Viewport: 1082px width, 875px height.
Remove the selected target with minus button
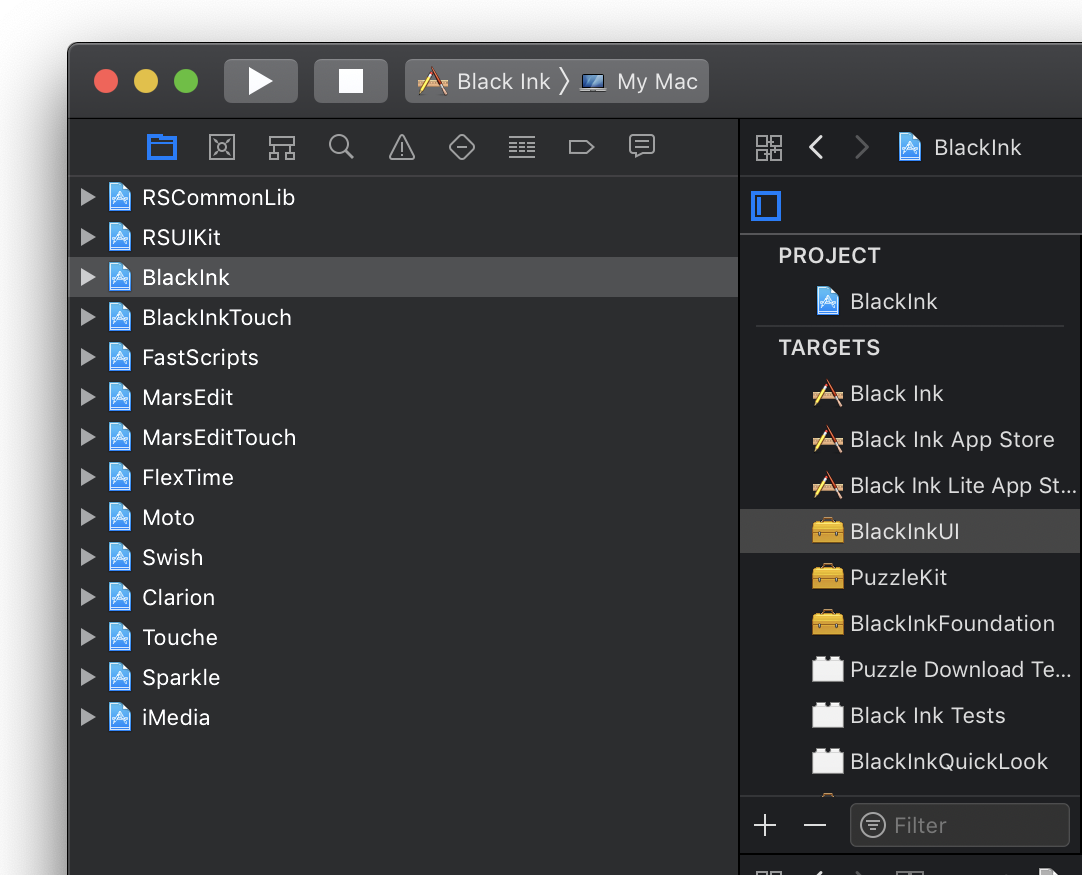815,825
